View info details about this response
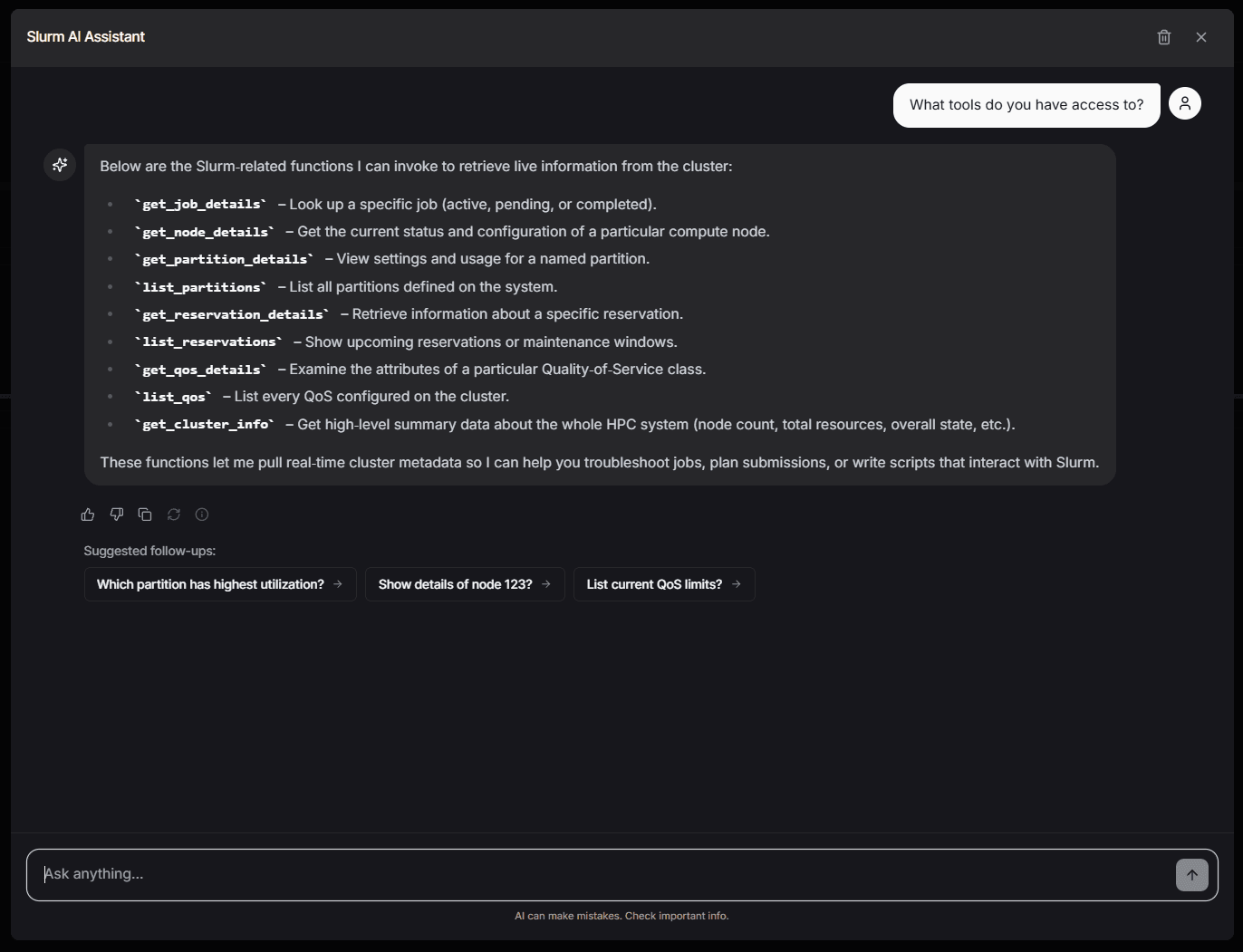 coord(201,514)
